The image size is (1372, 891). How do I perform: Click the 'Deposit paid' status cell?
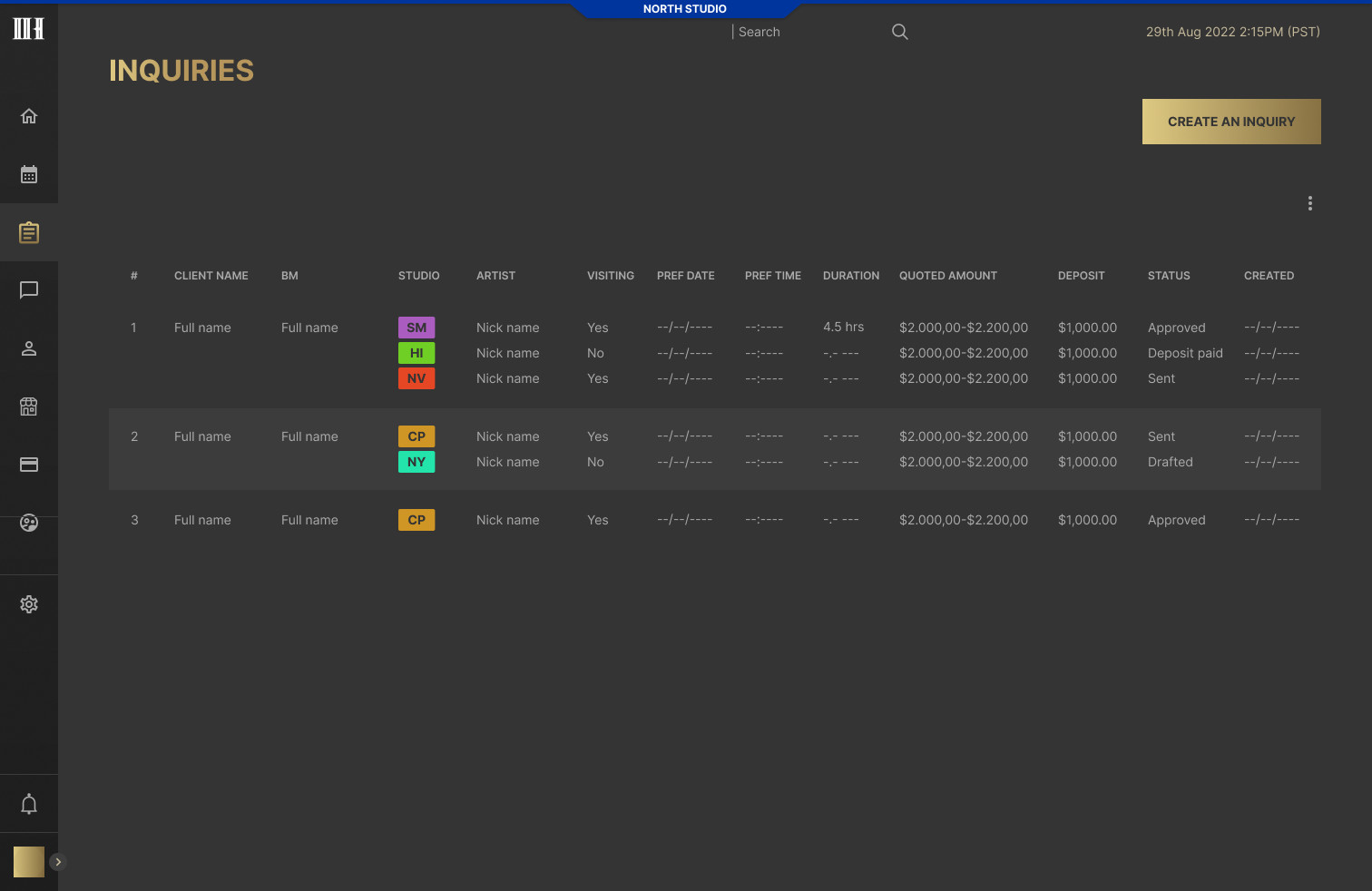1185,353
